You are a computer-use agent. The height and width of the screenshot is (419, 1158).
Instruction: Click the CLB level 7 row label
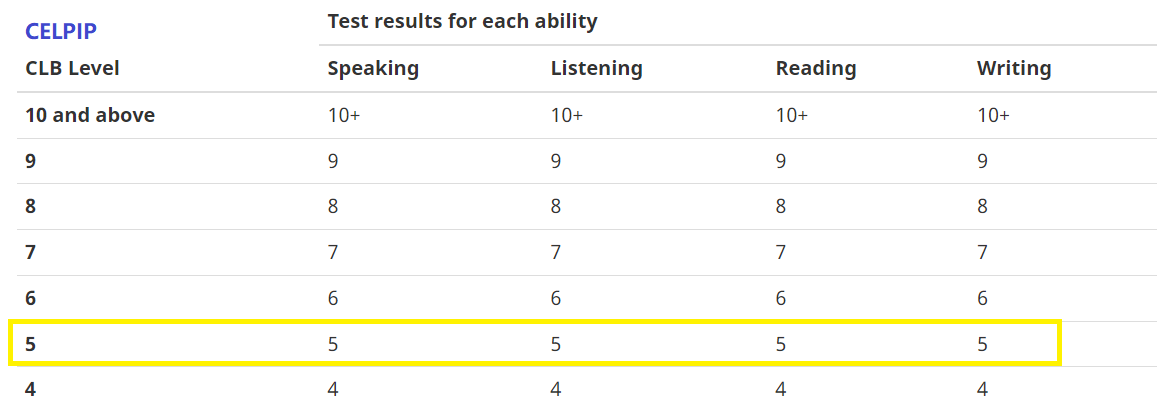[x=31, y=253]
